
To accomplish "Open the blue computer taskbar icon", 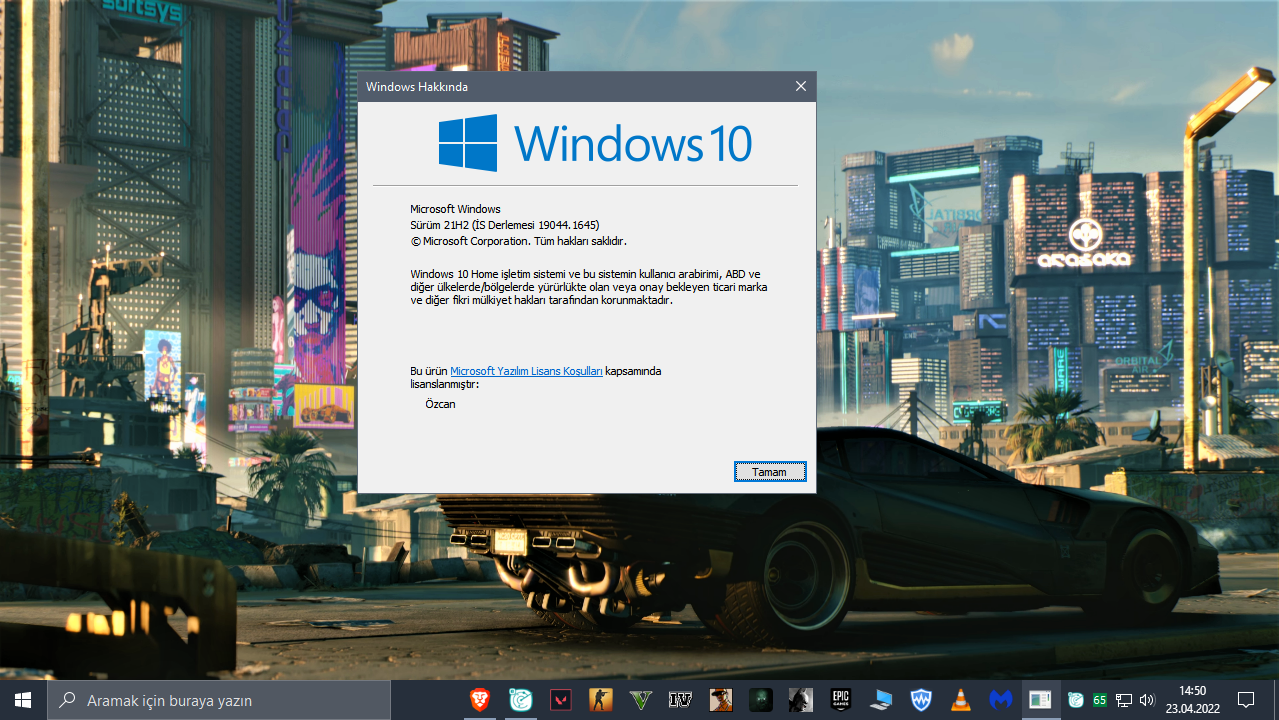I will pos(881,700).
